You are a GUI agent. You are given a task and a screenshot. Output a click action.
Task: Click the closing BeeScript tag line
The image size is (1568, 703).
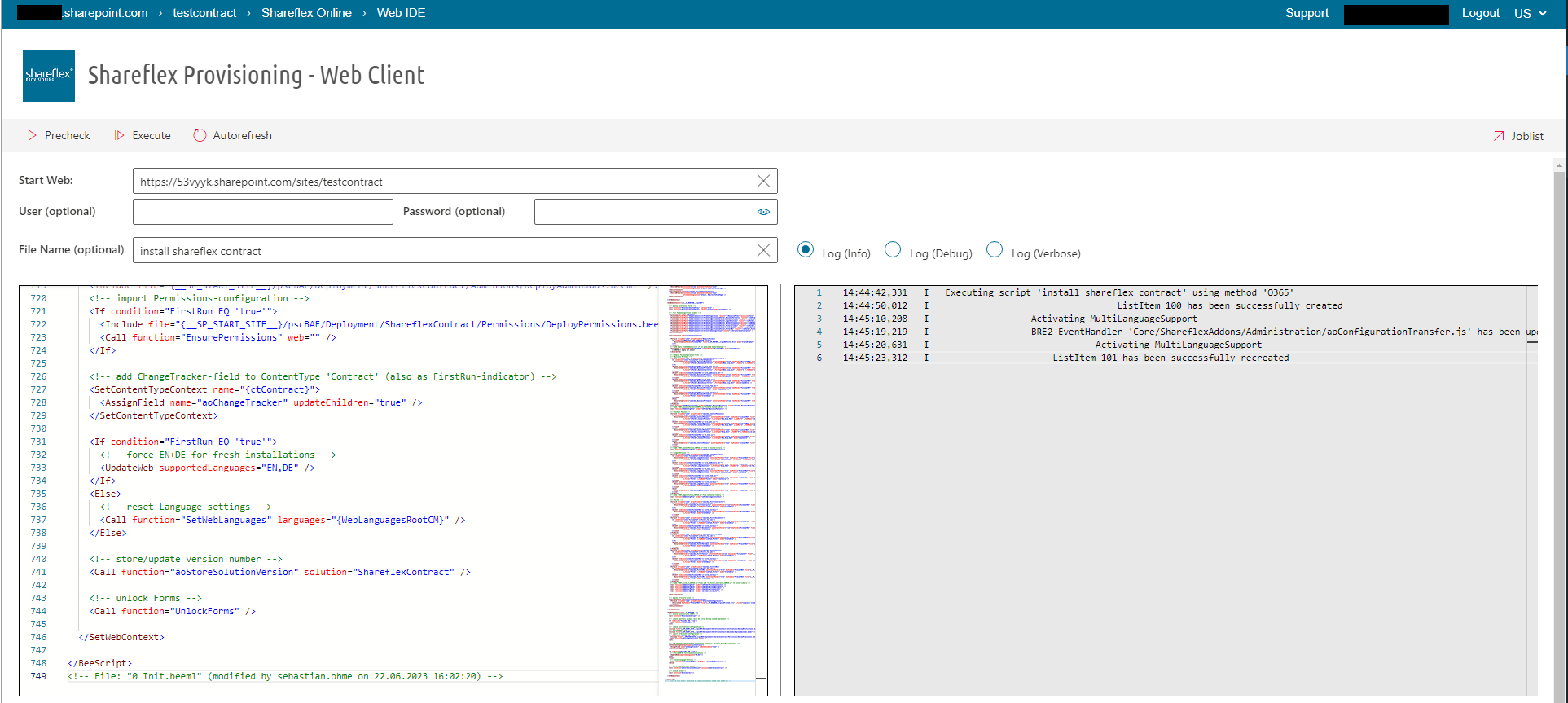coord(99,663)
